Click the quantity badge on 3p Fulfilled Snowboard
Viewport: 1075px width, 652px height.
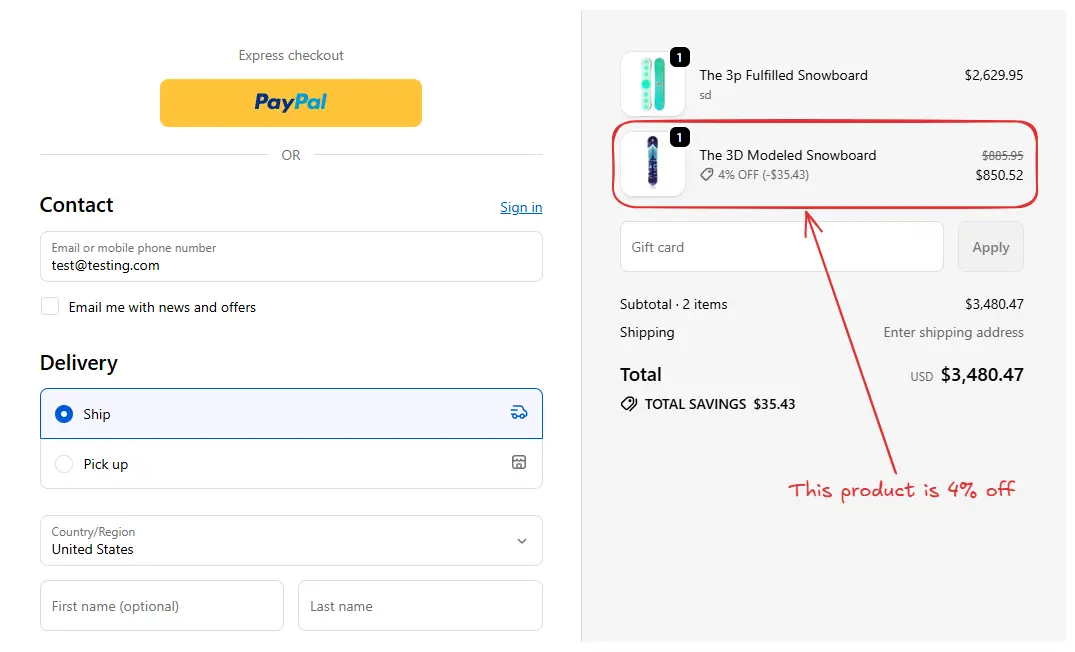click(x=679, y=58)
